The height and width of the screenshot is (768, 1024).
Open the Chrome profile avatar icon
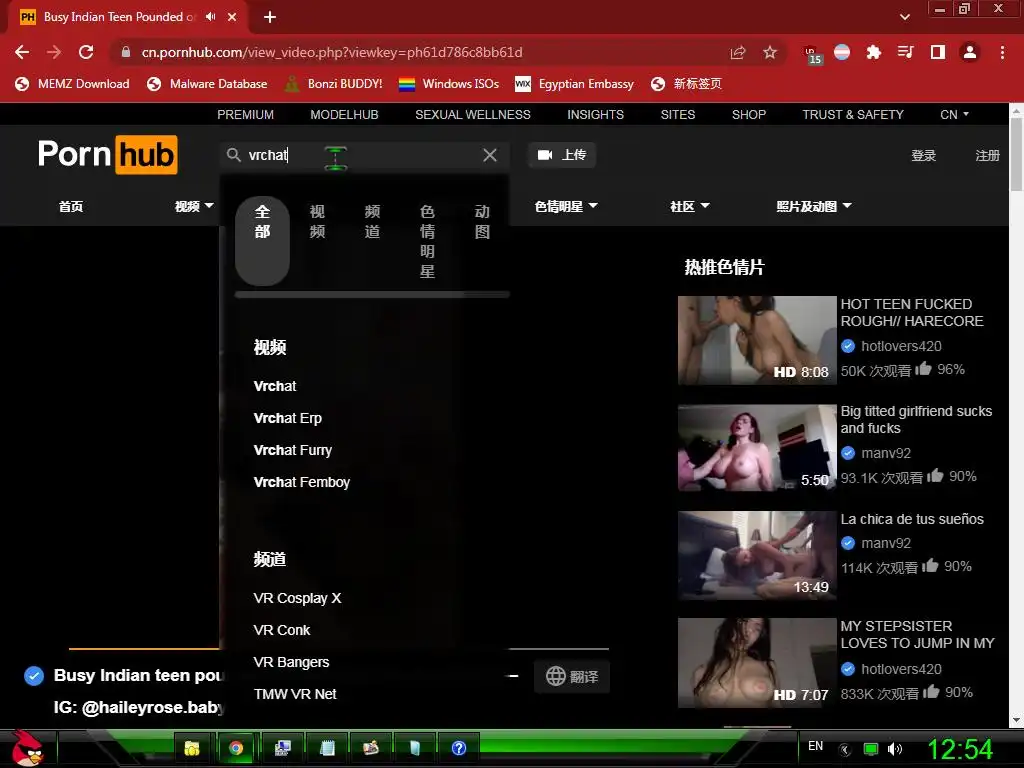click(970, 52)
